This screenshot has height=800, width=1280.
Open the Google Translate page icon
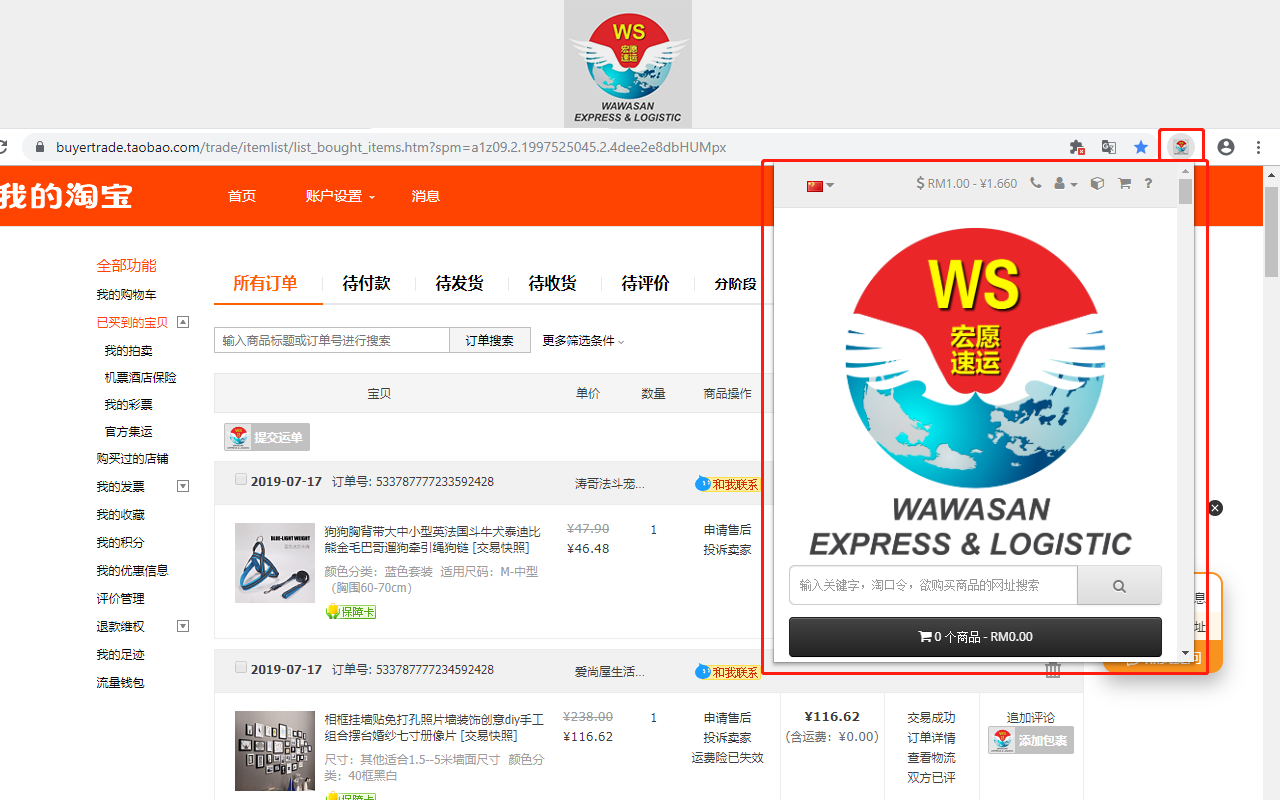(x=1109, y=147)
